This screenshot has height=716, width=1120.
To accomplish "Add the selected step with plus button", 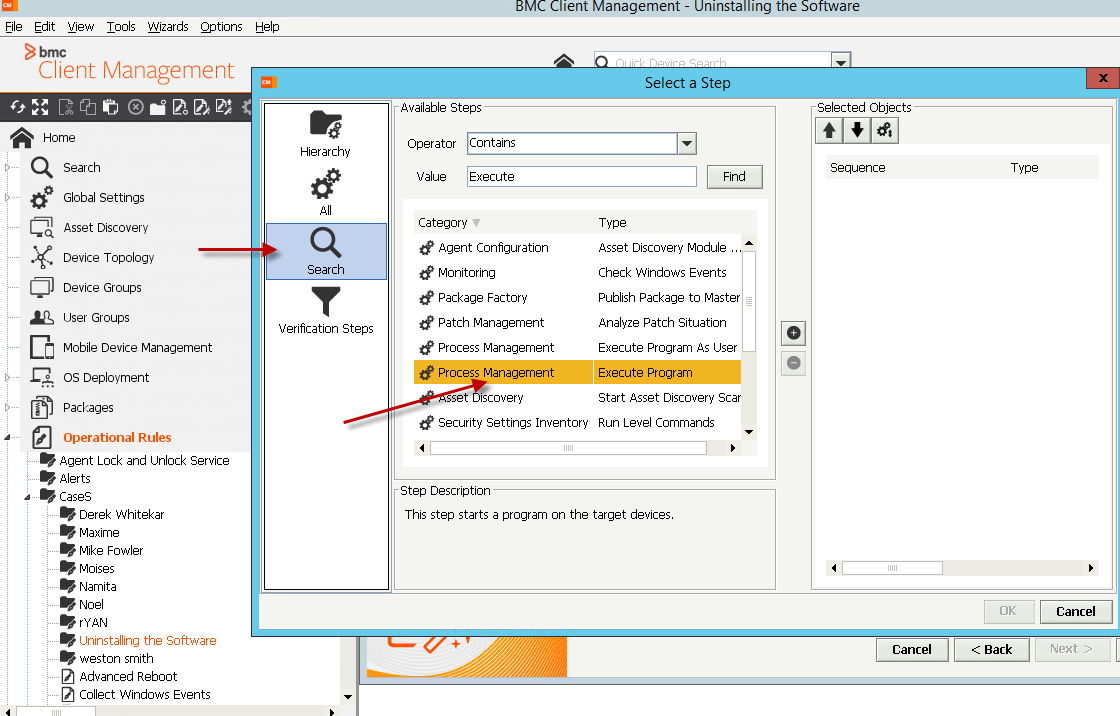I will point(793,333).
